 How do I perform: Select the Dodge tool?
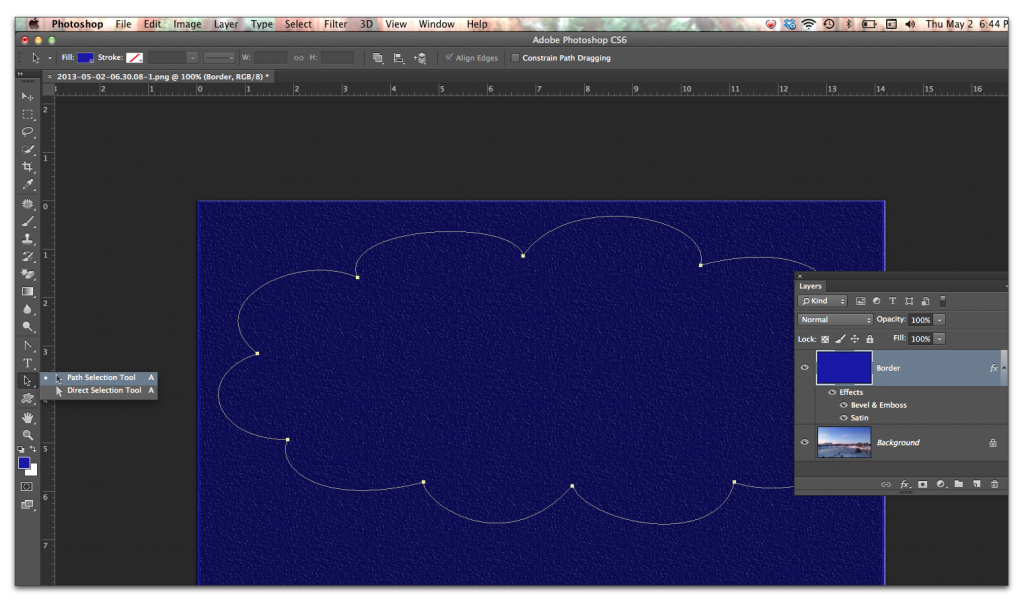coord(27,327)
